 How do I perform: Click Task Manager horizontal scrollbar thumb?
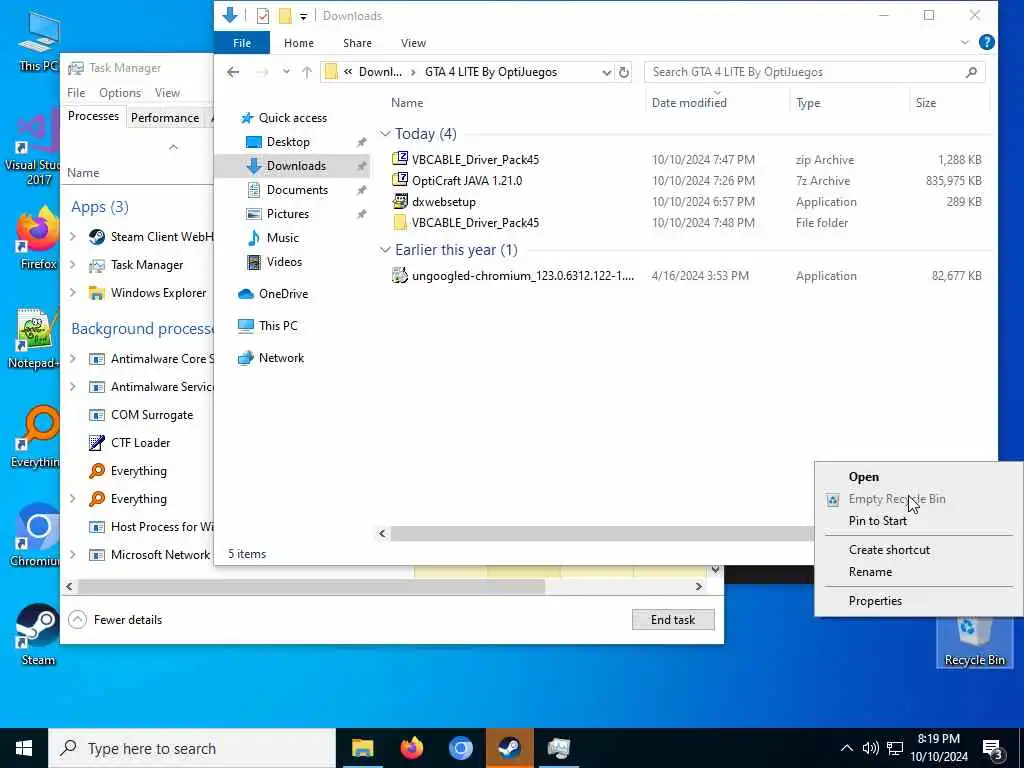[311, 586]
